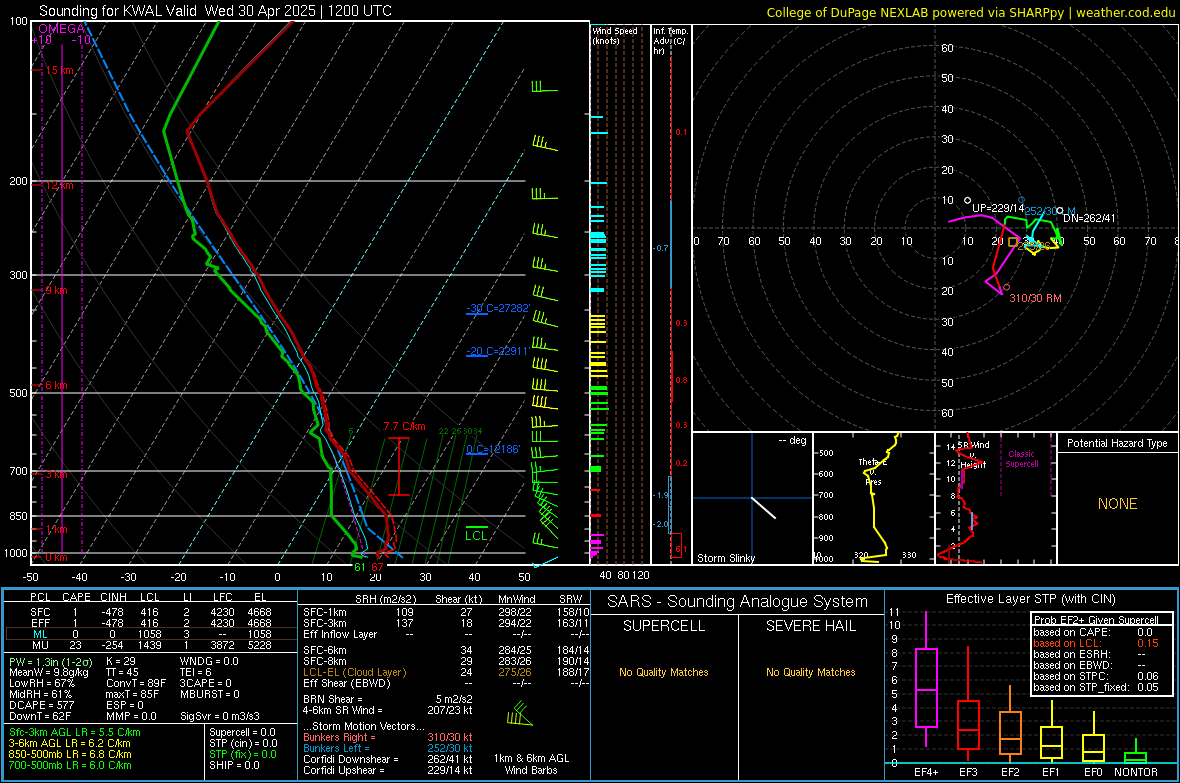The width and height of the screenshot is (1180, 783).
Task: Click the SUPERCELL column header
Action: tap(664, 626)
